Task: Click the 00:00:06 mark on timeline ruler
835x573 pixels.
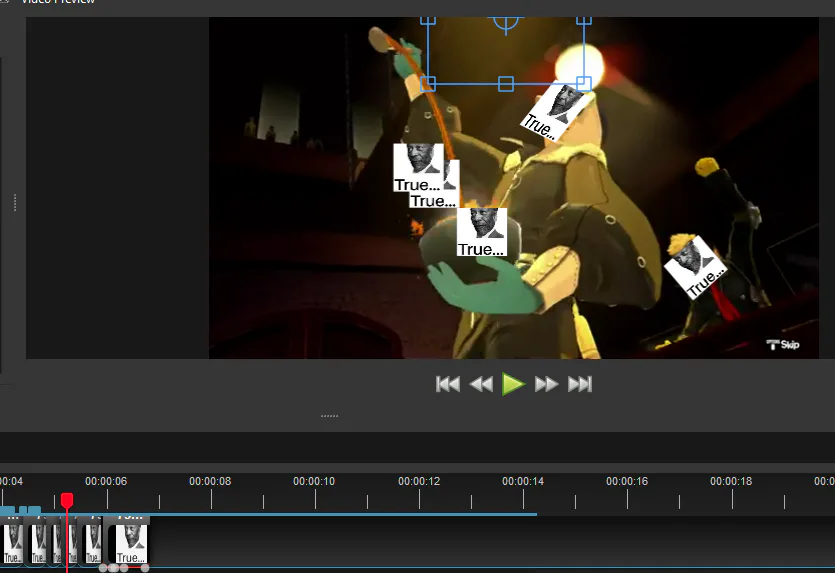Action: [x=106, y=481]
